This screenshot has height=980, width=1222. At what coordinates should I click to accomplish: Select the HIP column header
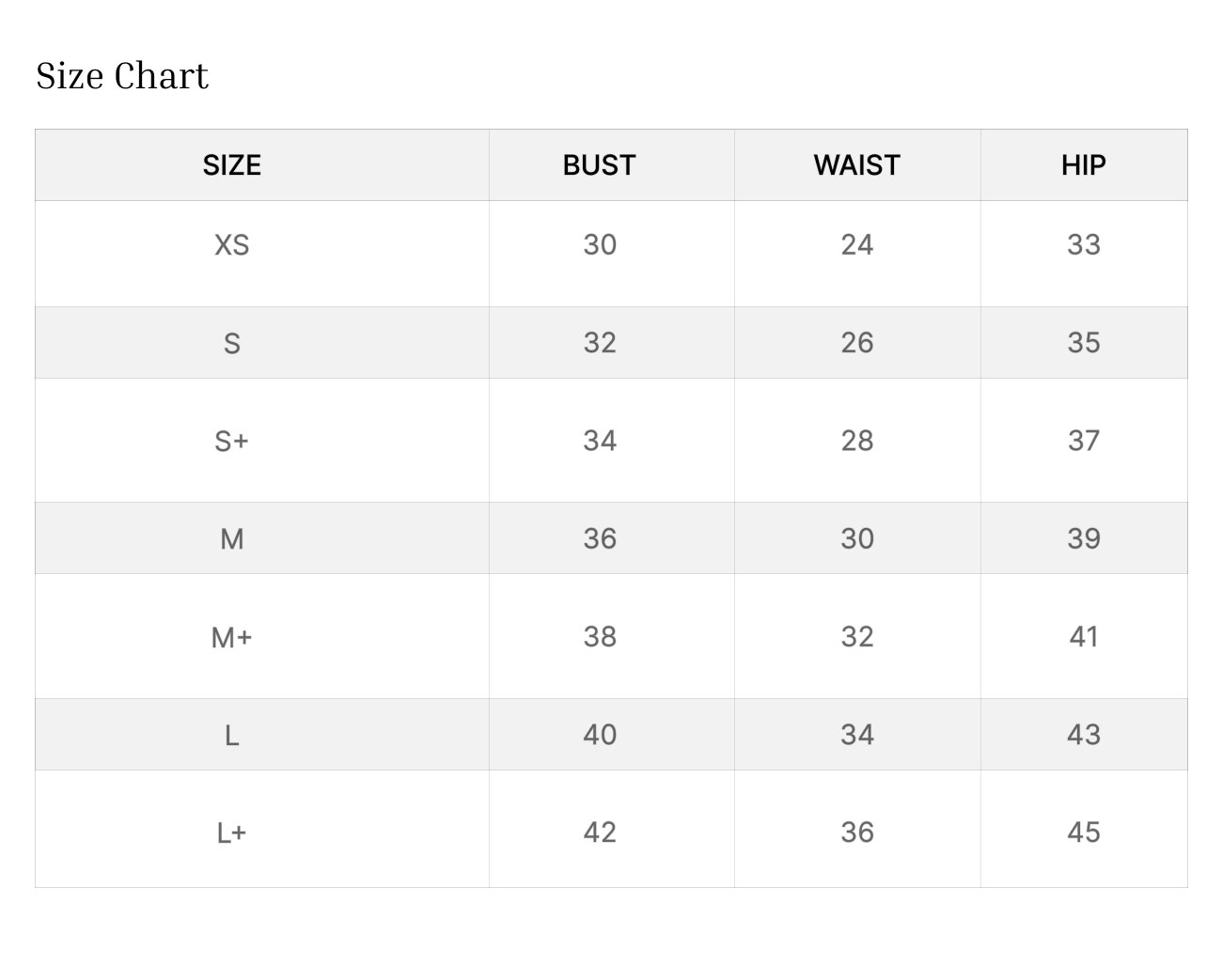click(x=1083, y=165)
